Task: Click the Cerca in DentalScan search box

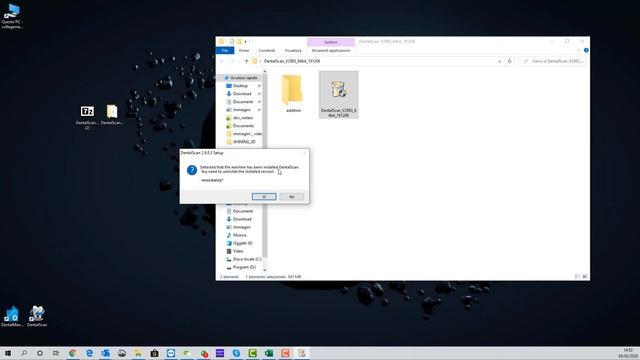Action: coord(553,61)
